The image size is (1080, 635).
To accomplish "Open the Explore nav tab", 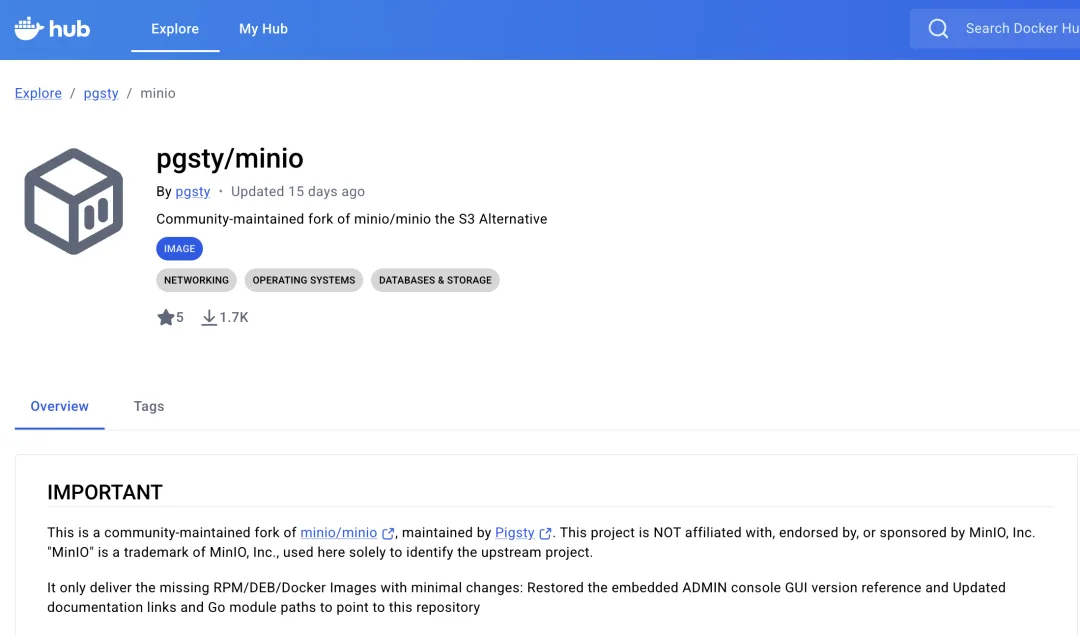I will point(175,29).
